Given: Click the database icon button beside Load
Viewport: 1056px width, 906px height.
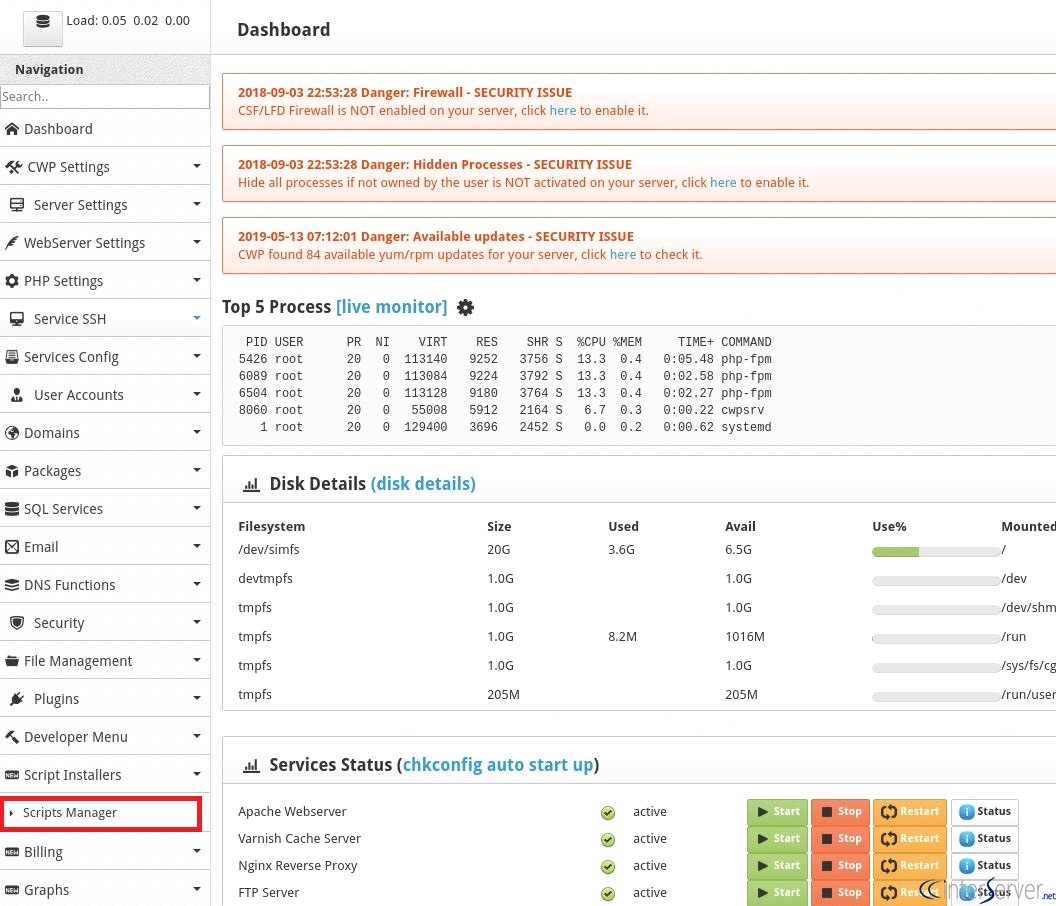Looking at the screenshot, I should [x=42, y=28].
